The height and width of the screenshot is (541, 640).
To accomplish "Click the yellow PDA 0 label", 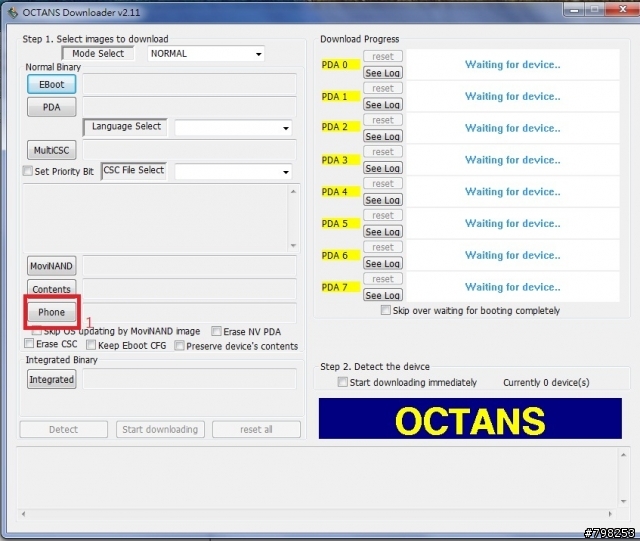I will pos(340,65).
